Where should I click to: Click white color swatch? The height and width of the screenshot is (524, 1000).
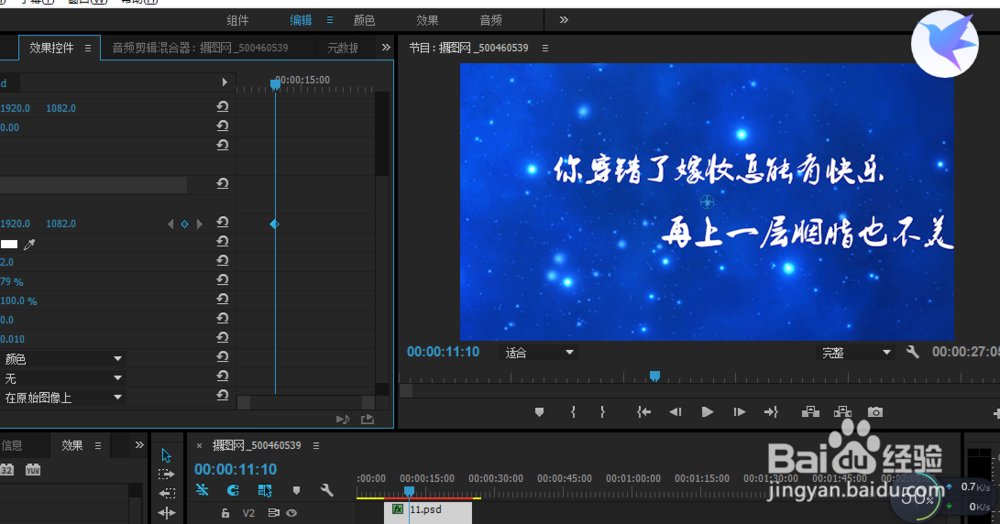[9, 244]
